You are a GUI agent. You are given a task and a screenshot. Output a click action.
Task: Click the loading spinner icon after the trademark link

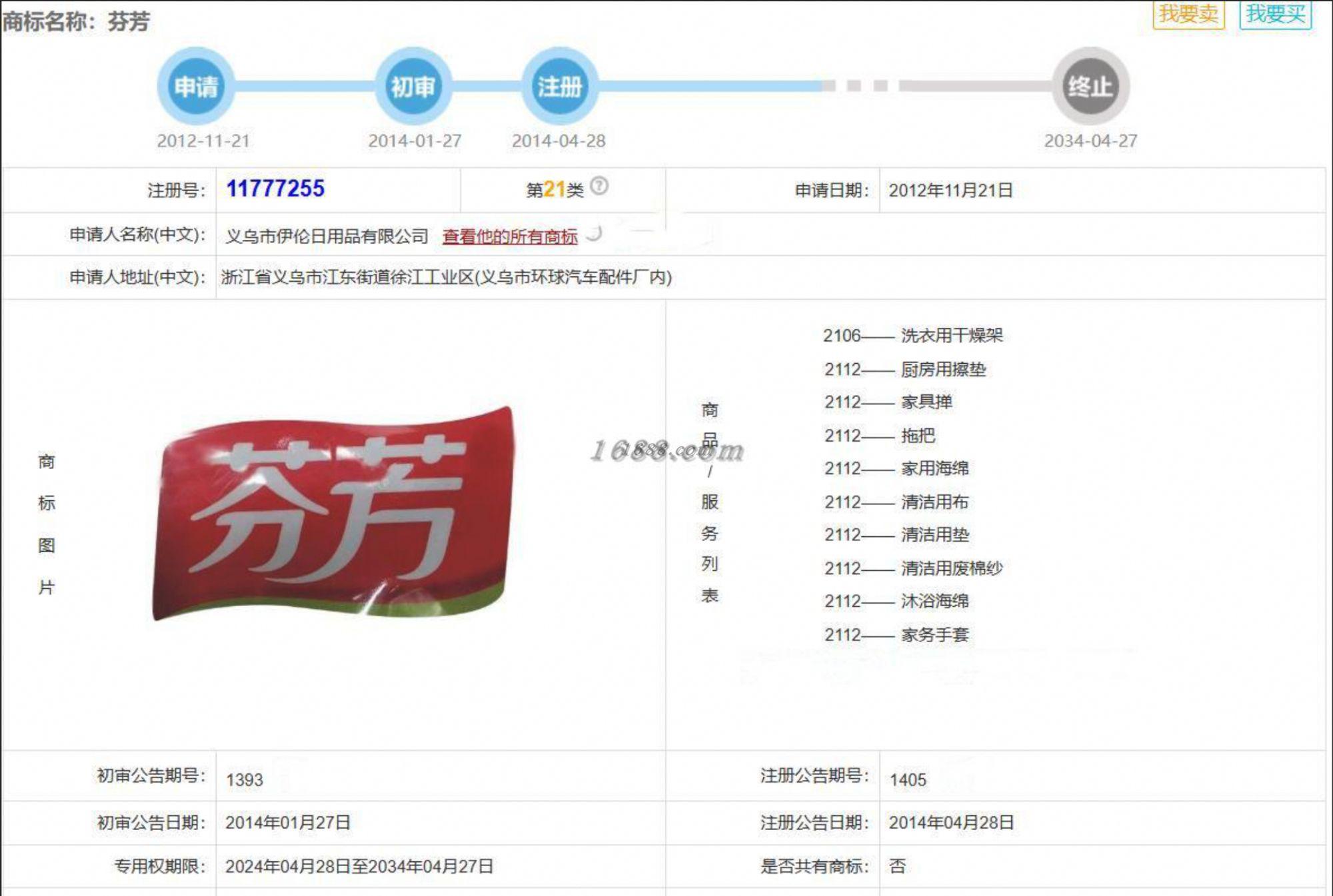click(594, 233)
